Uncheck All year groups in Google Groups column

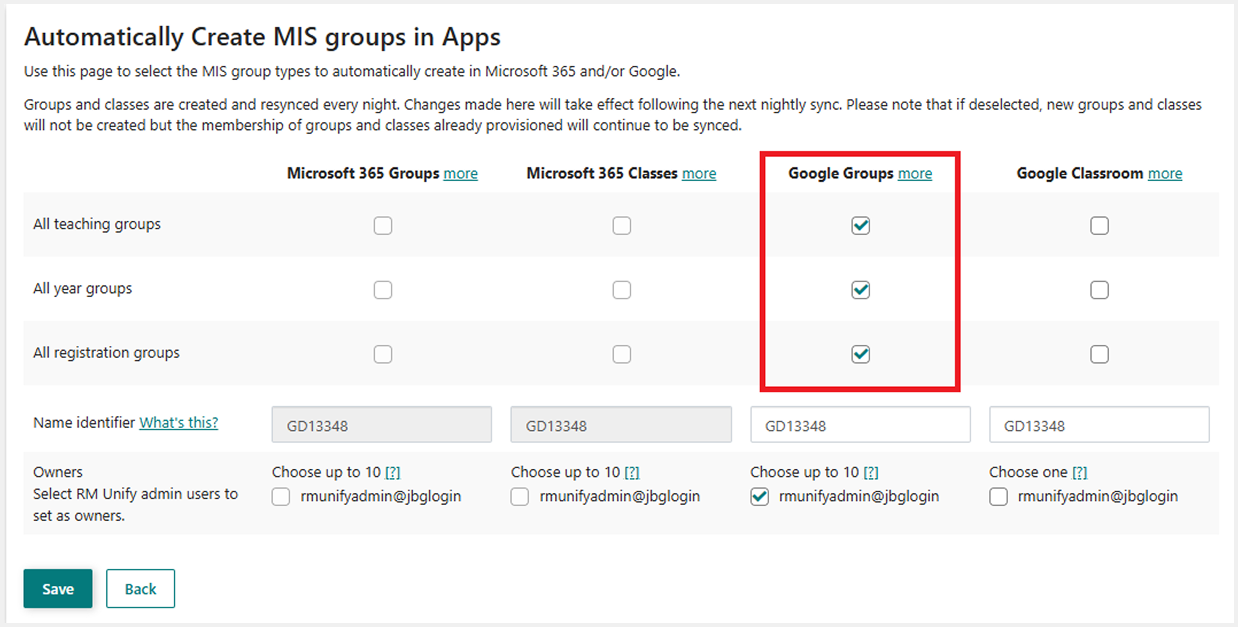[861, 289]
